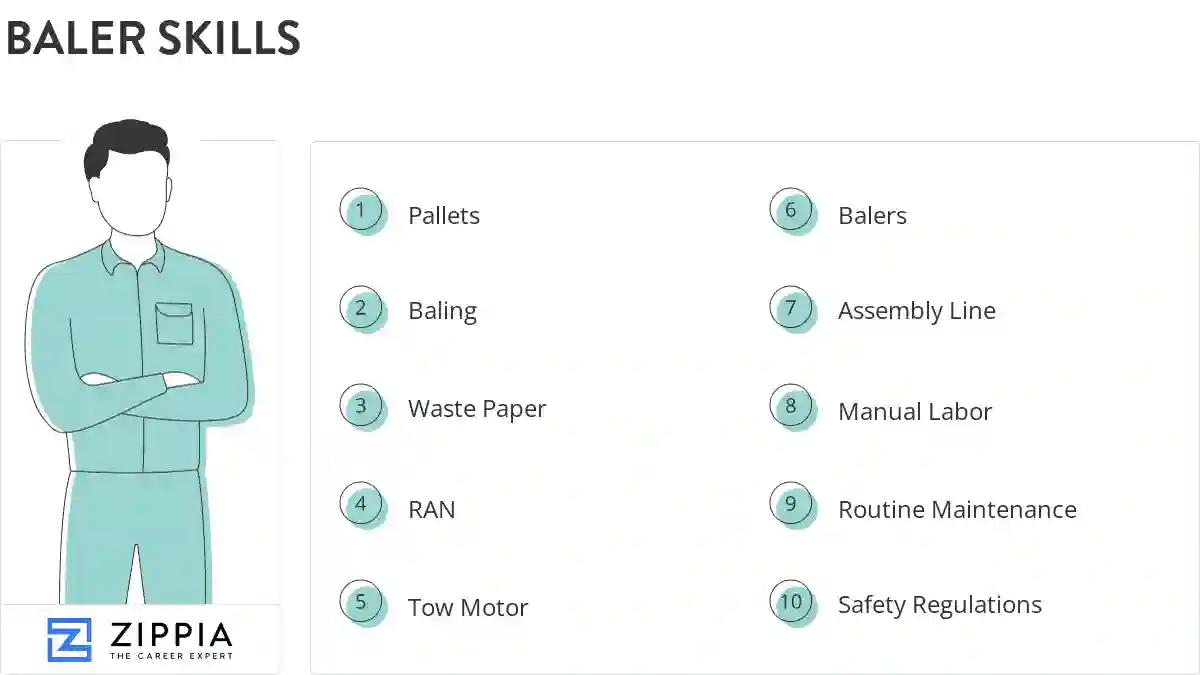This screenshot has height=675, width=1200.
Task: Select the Safety Regulations skill text
Action: click(939, 605)
